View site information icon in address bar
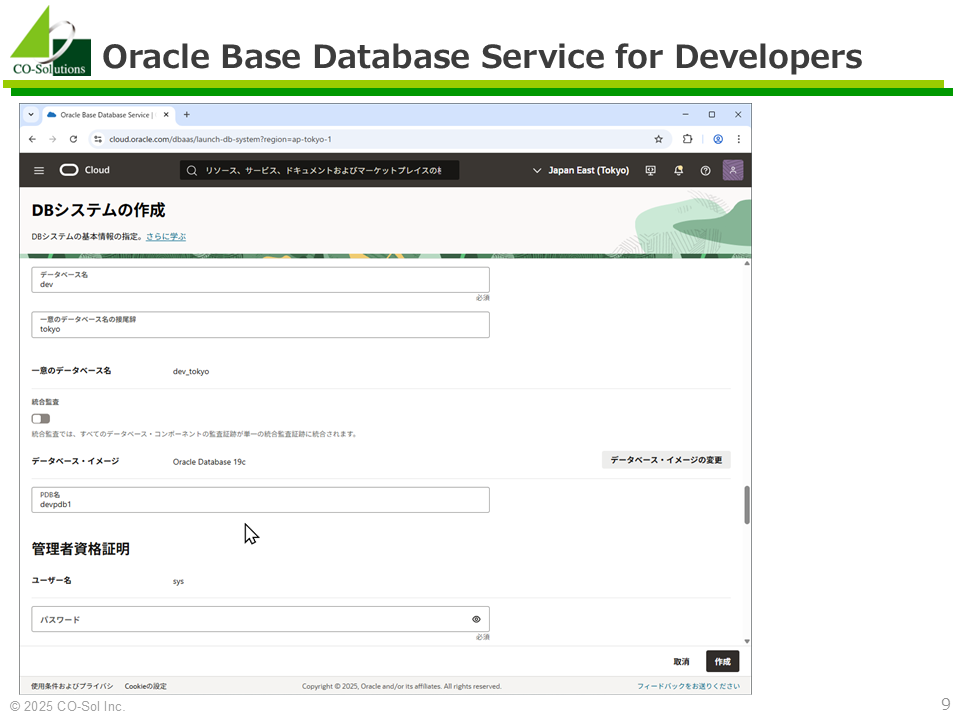The height and width of the screenshot is (720, 960). point(98,140)
